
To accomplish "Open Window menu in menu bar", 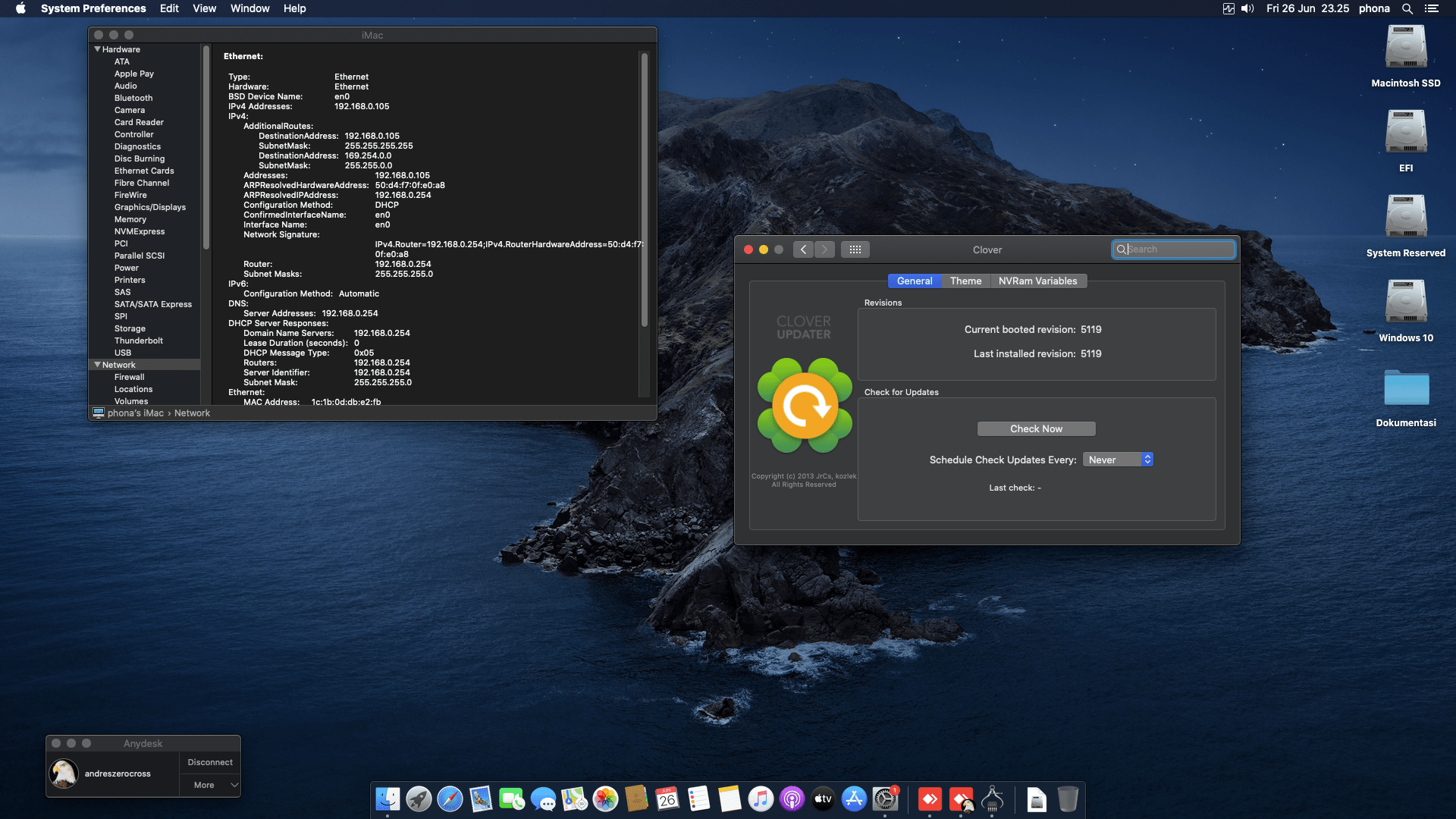I will [x=249, y=8].
